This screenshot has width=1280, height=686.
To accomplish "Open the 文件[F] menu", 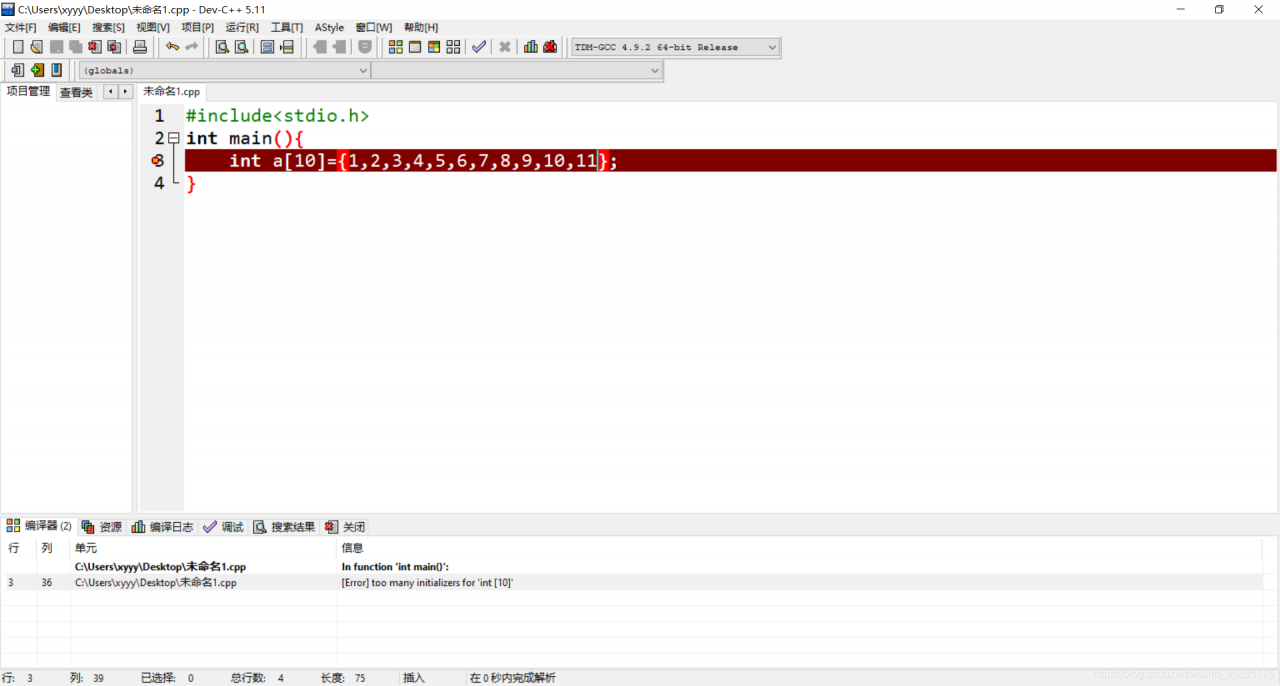I will pyautogui.click(x=20, y=27).
